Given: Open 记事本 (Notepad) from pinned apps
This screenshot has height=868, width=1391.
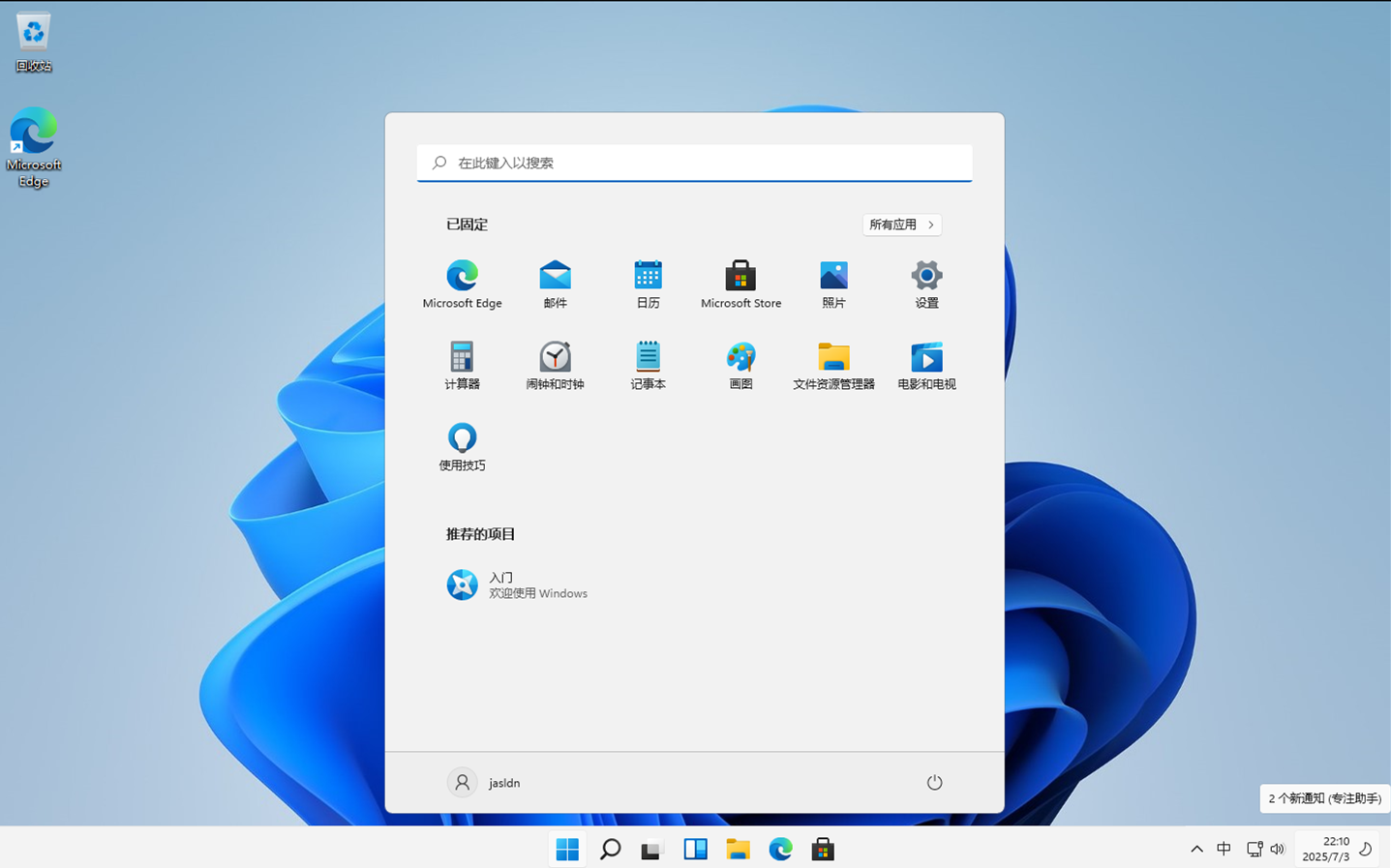Looking at the screenshot, I should pos(648,365).
